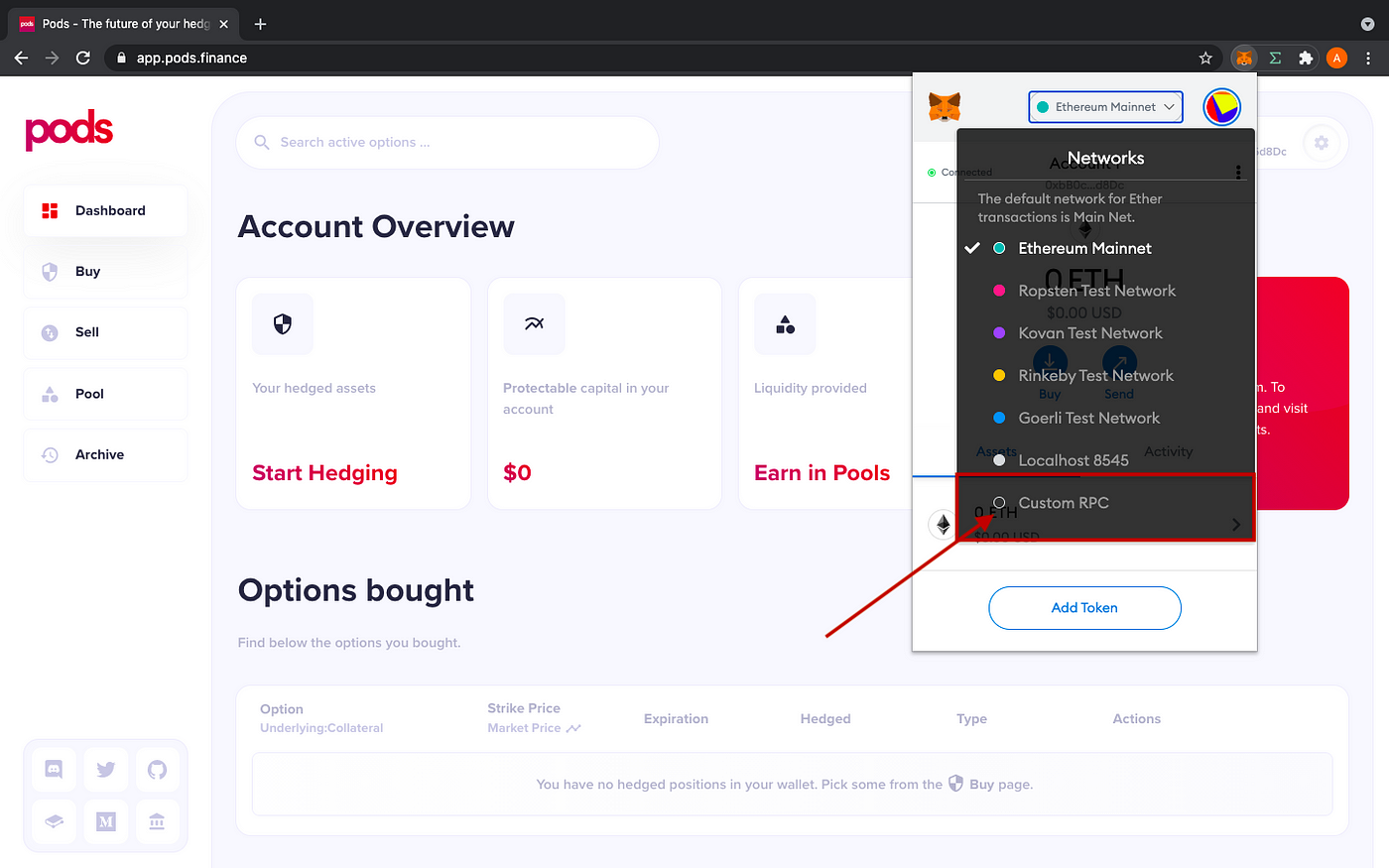The width and height of the screenshot is (1389, 868).
Task: Click the Start Hedging link
Action: point(324,473)
